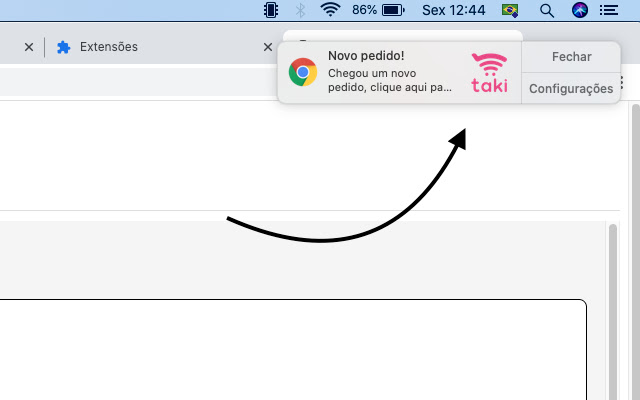The width and height of the screenshot is (640, 400).
Task: Open the "Novo pedido!" notification title
Action: [x=366, y=56]
